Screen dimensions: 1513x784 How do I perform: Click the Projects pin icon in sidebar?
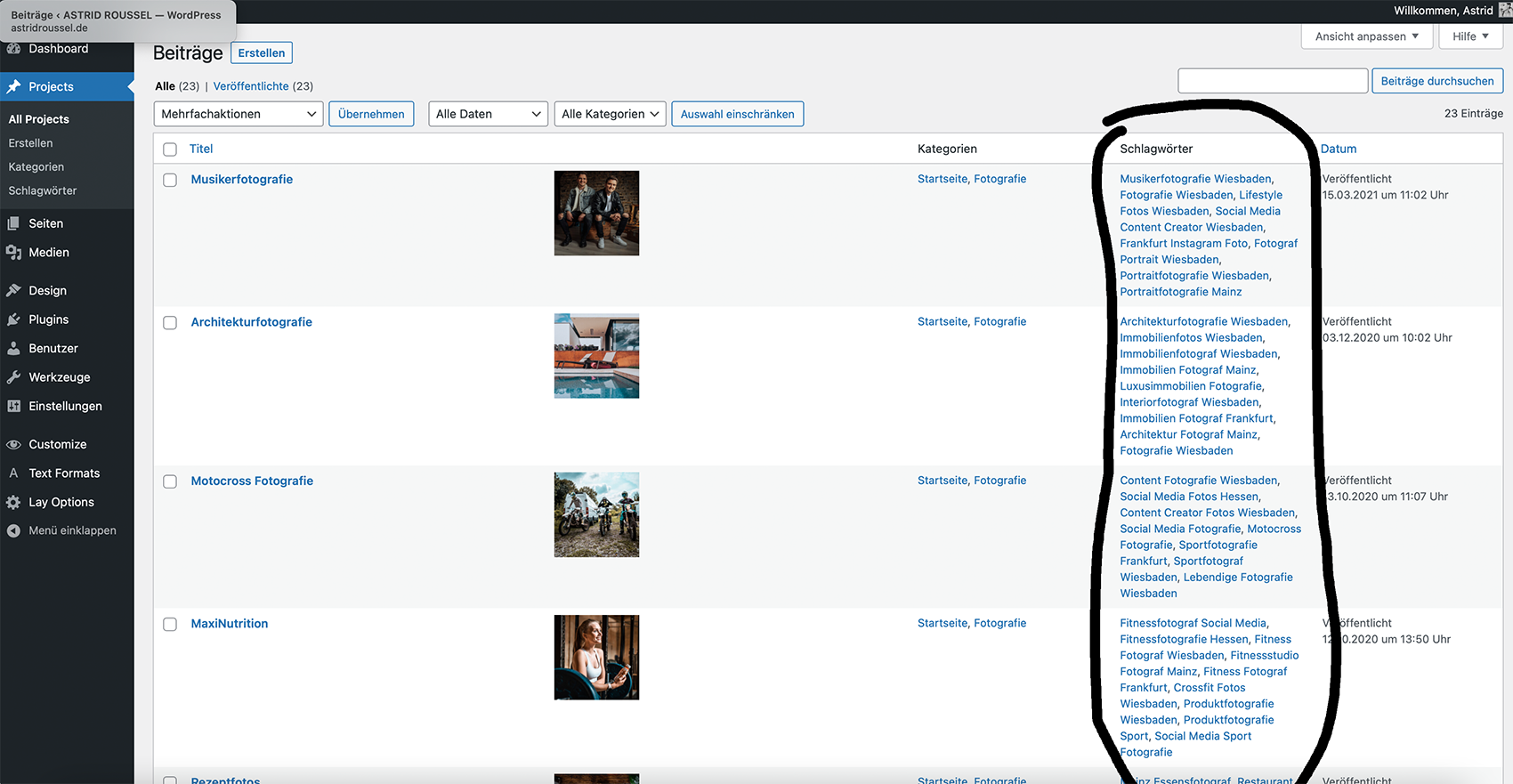point(13,86)
